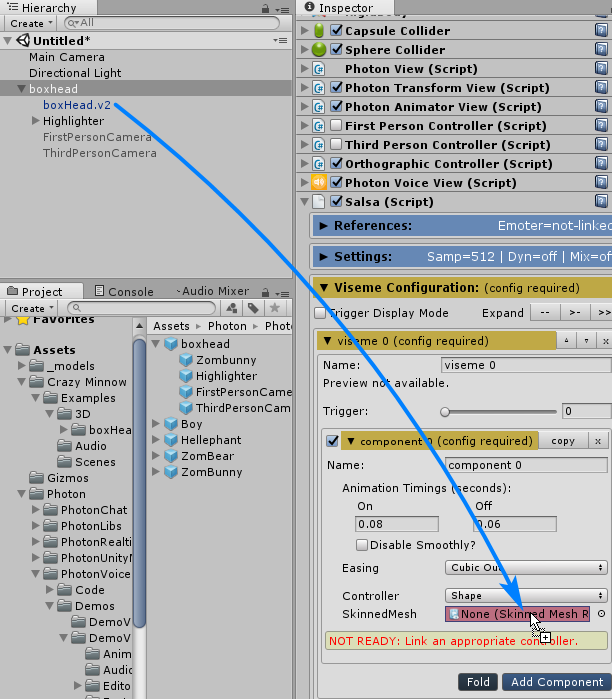Toggle the Trigger Display Mode checkbox
612x699 pixels.
[x=320, y=313]
